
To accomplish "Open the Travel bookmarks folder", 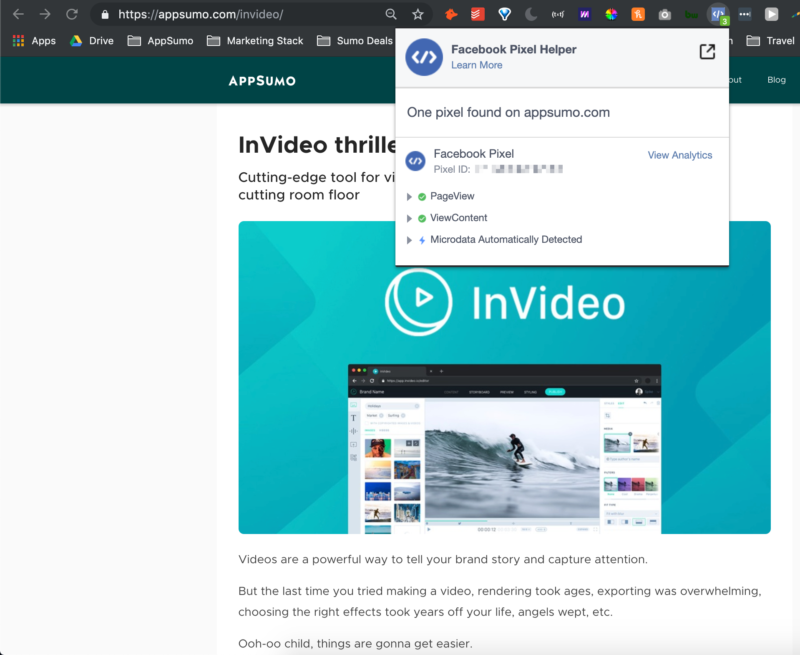I will point(770,41).
